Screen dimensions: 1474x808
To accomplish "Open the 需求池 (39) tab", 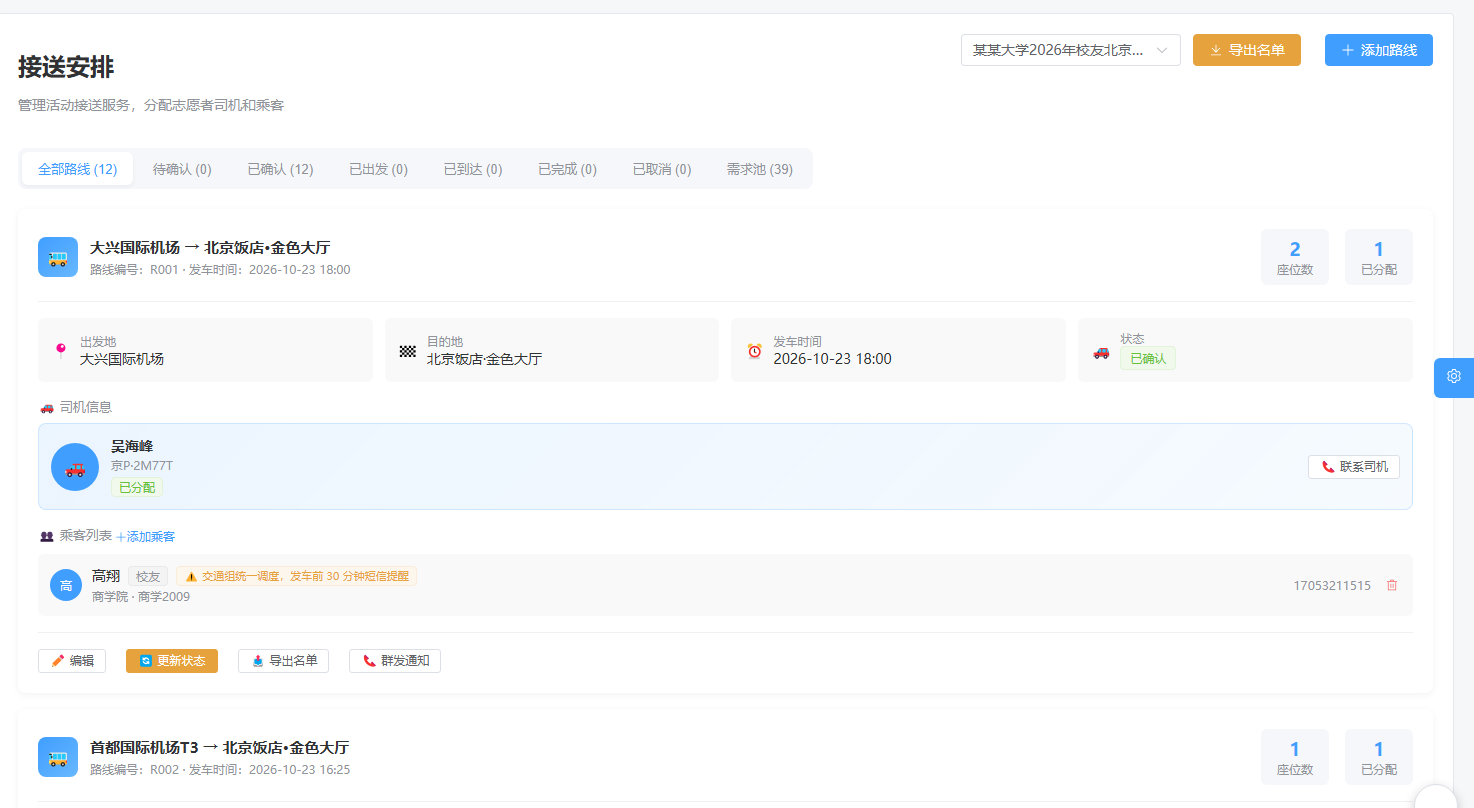I will [x=760, y=169].
